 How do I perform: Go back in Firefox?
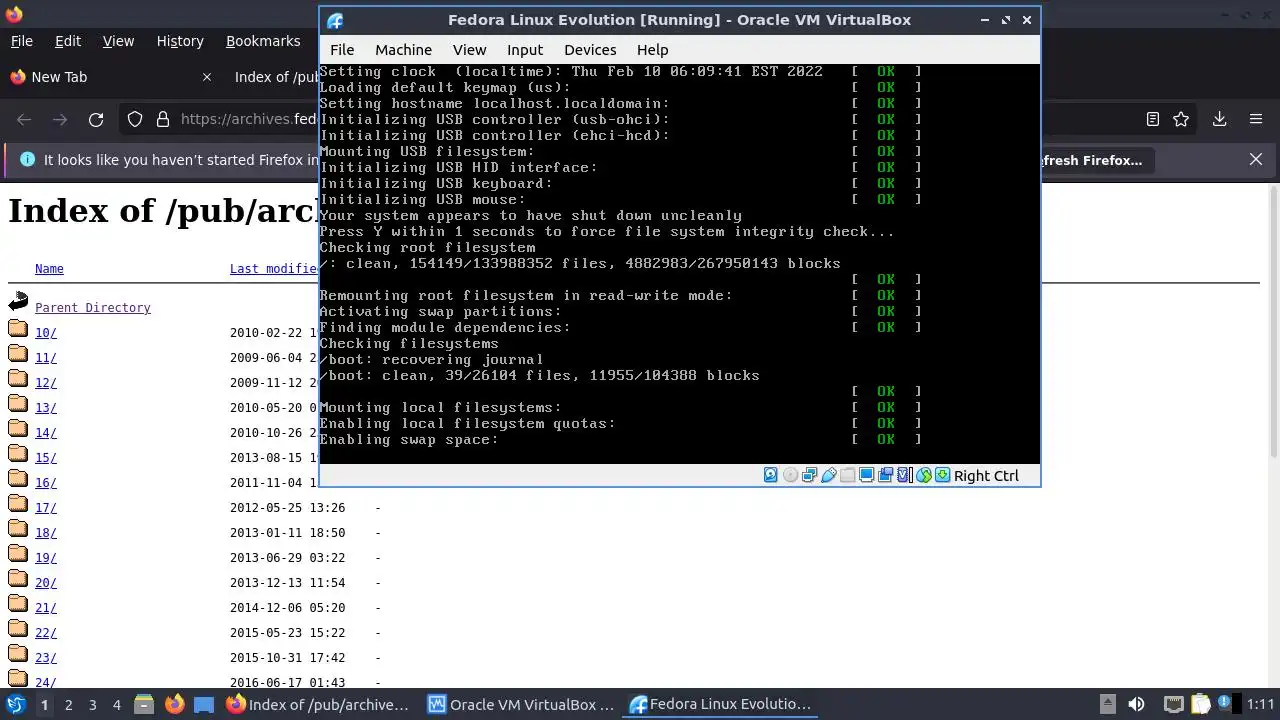pyautogui.click(x=24, y=119)
